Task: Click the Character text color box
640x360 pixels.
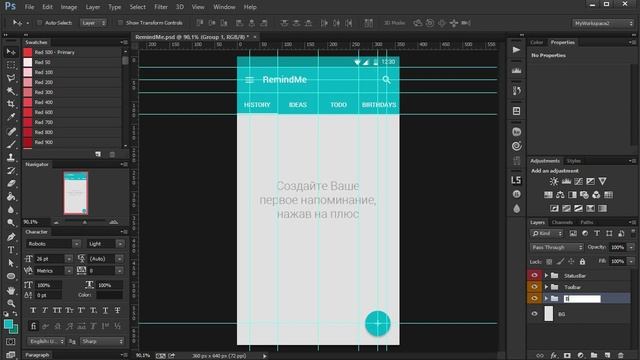Action: pos(109,295)
